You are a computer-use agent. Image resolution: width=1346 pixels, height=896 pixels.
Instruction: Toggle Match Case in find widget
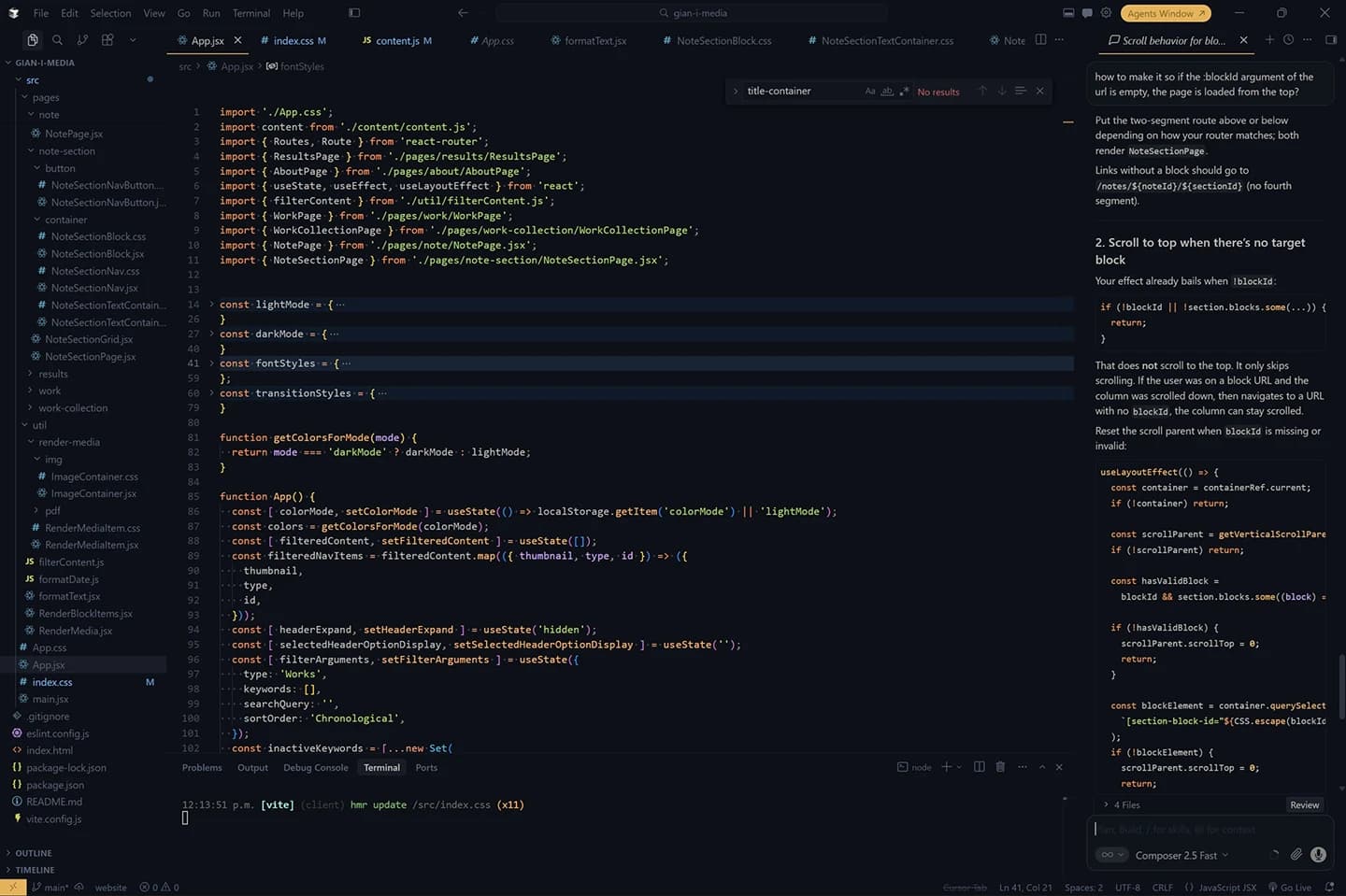(870, 91)
